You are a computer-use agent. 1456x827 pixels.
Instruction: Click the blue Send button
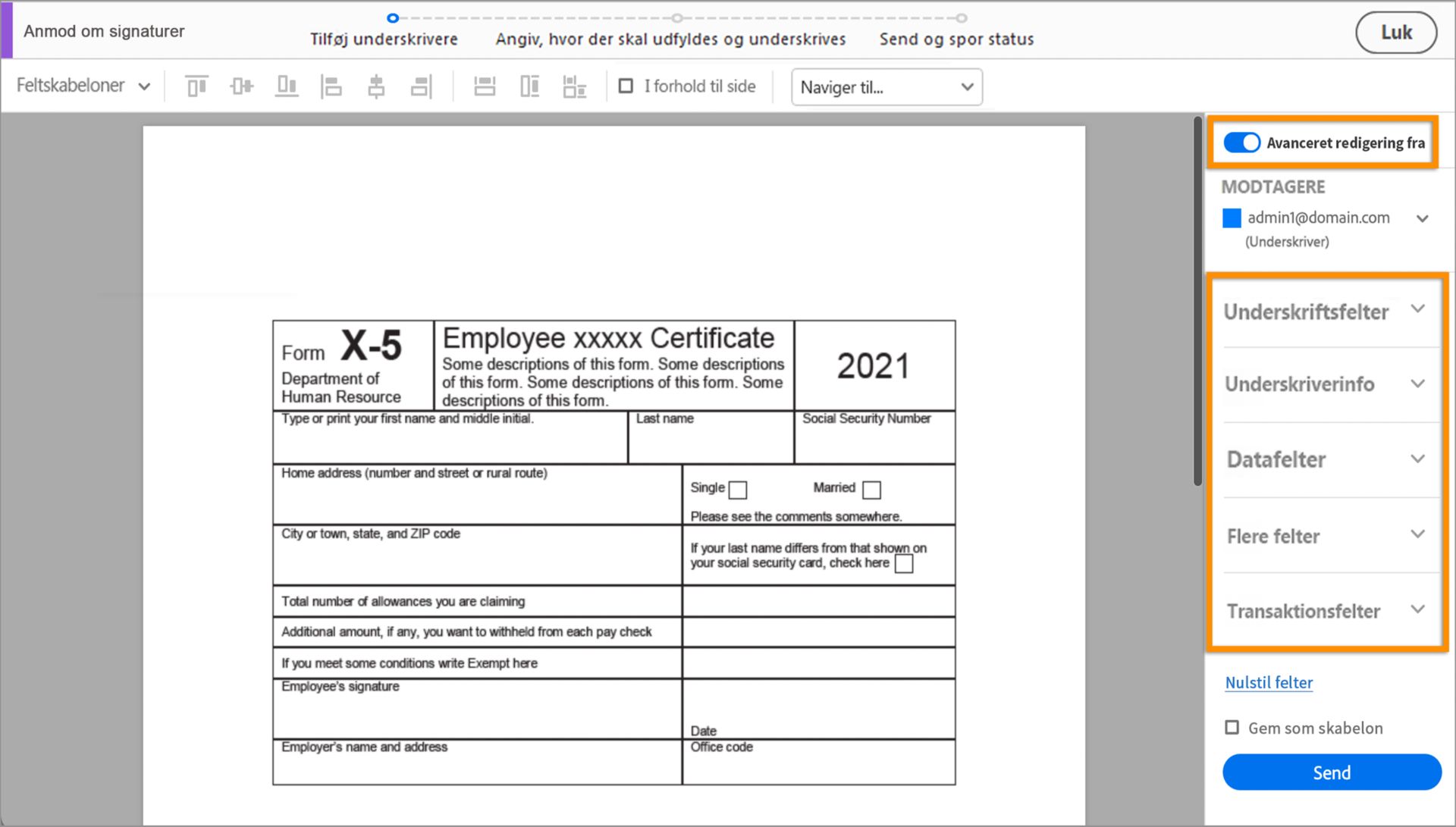tap(1332, 772)
